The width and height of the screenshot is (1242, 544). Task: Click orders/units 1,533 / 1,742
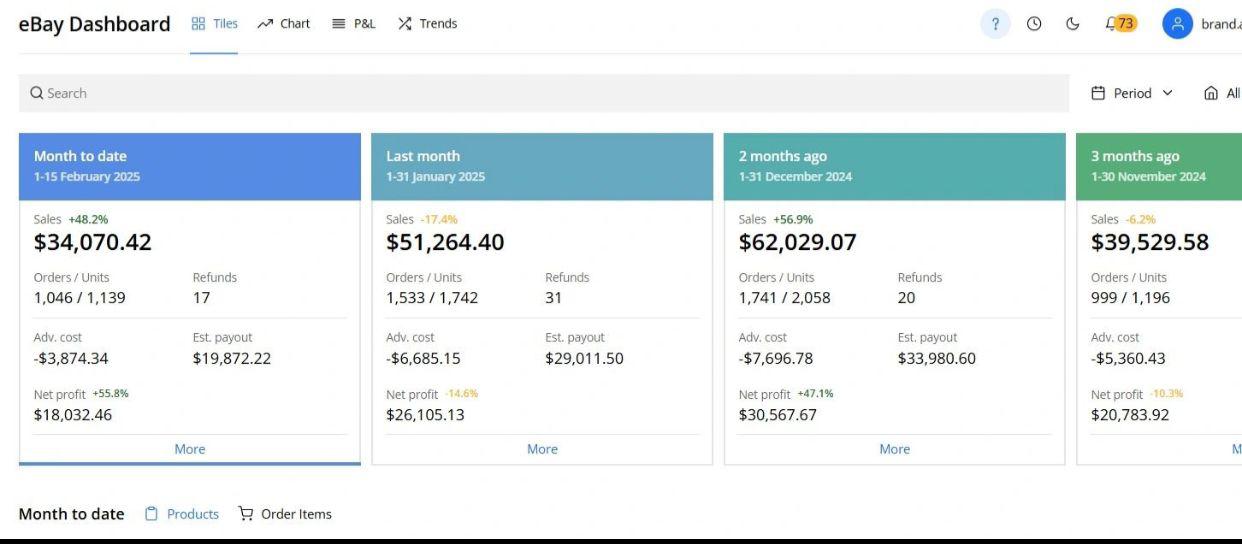click(432, 297)
